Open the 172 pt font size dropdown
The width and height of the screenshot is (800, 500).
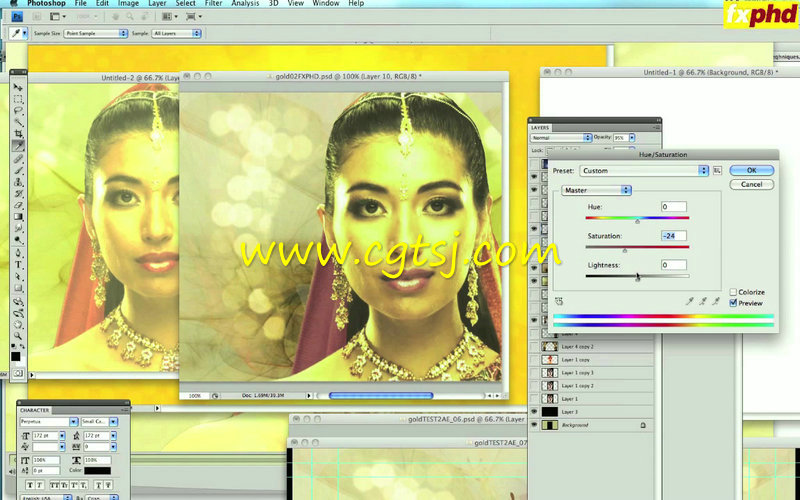[x=62, y=436]
